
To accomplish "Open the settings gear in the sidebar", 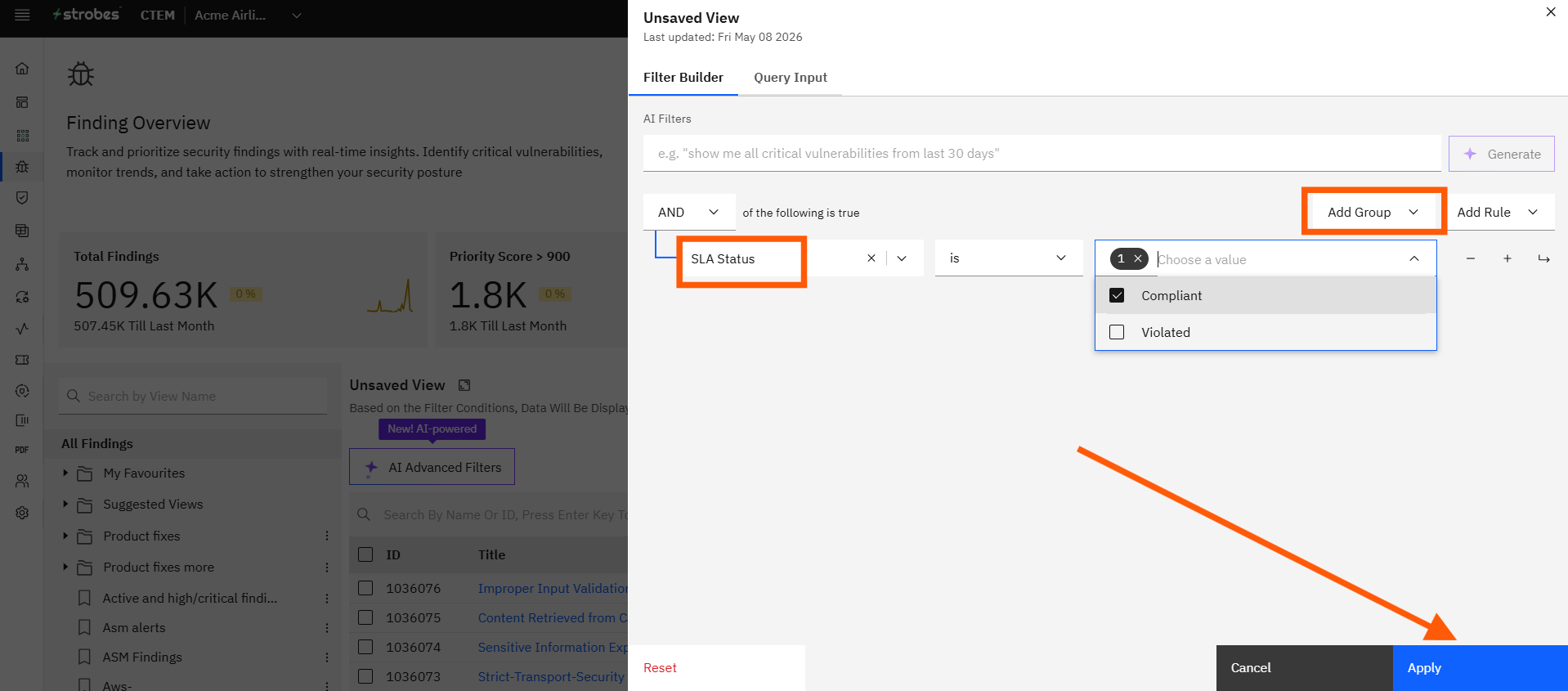I will click(x=22, y=513).
